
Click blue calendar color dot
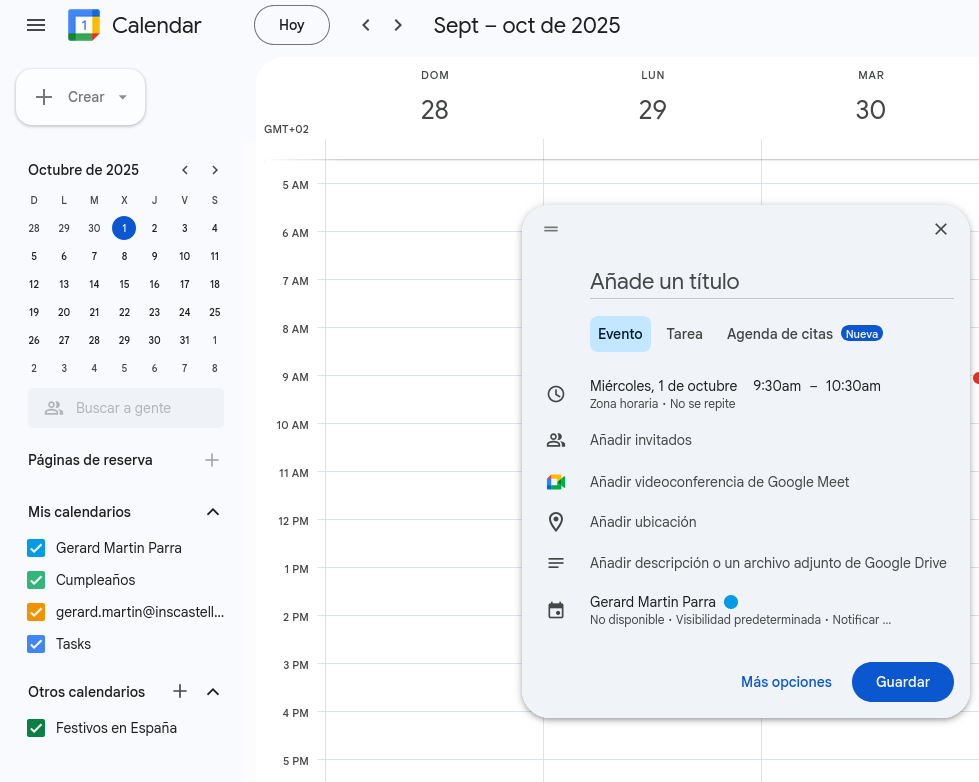(731, 602)
